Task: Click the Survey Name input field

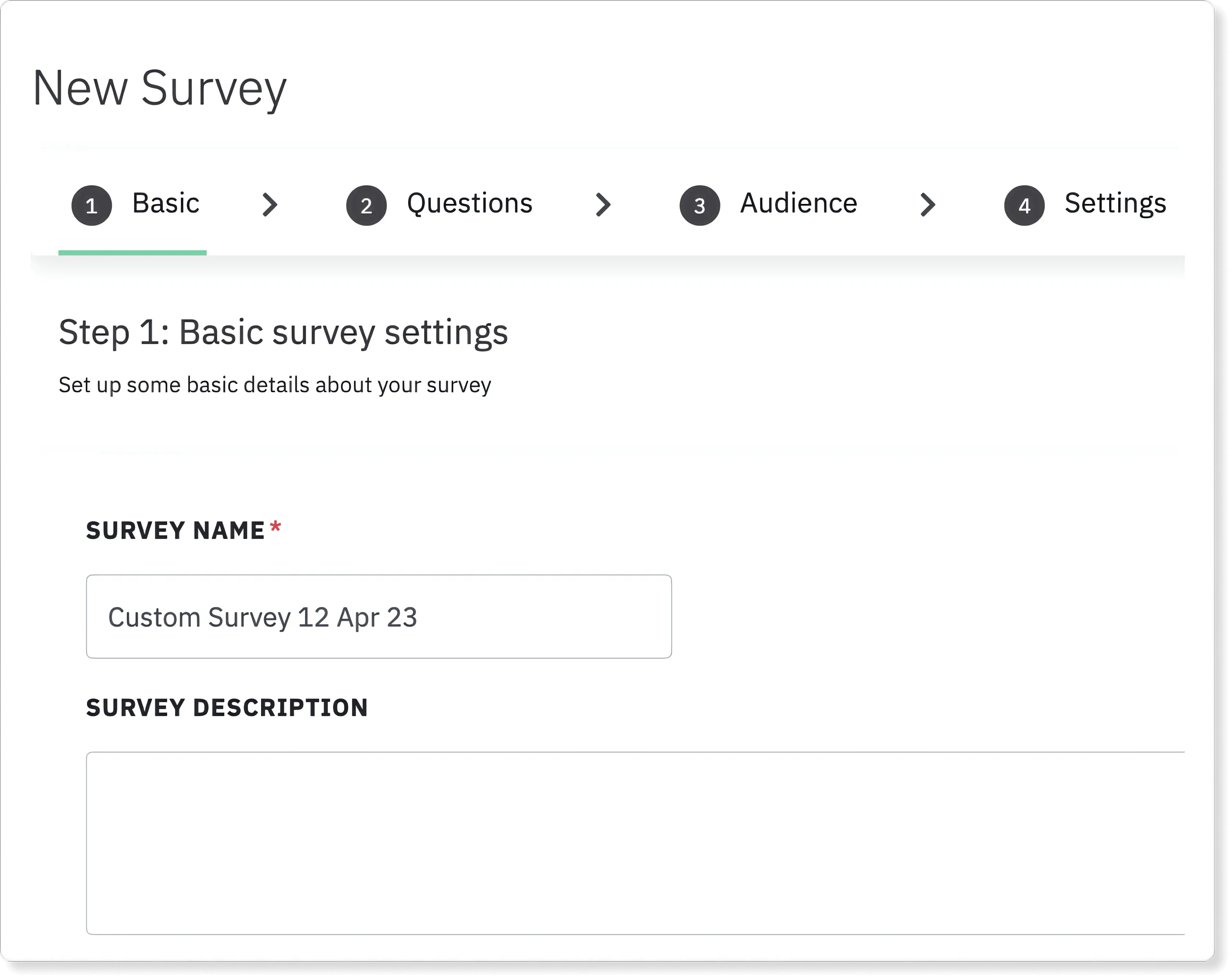Action: [378, 617]
